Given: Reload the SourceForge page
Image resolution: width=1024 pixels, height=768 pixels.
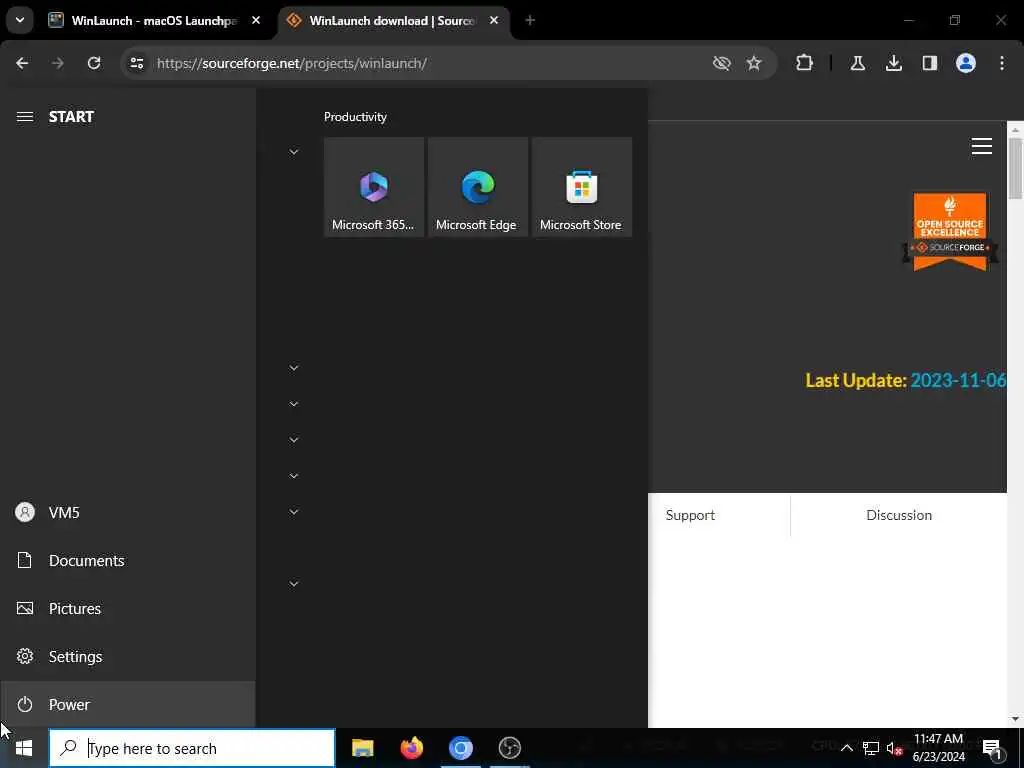Looking at the screenshot, I should pyautogui.click(x=94, y=63).
